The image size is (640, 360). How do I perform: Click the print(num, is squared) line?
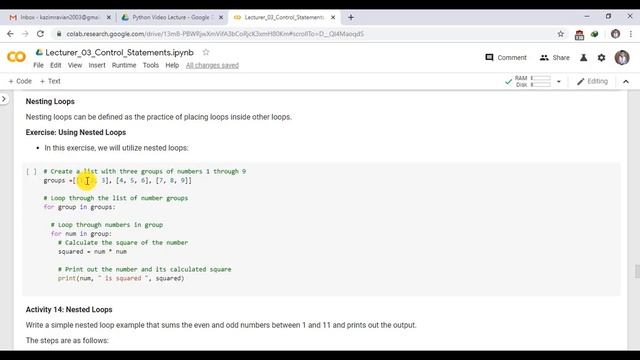[121, 278]
